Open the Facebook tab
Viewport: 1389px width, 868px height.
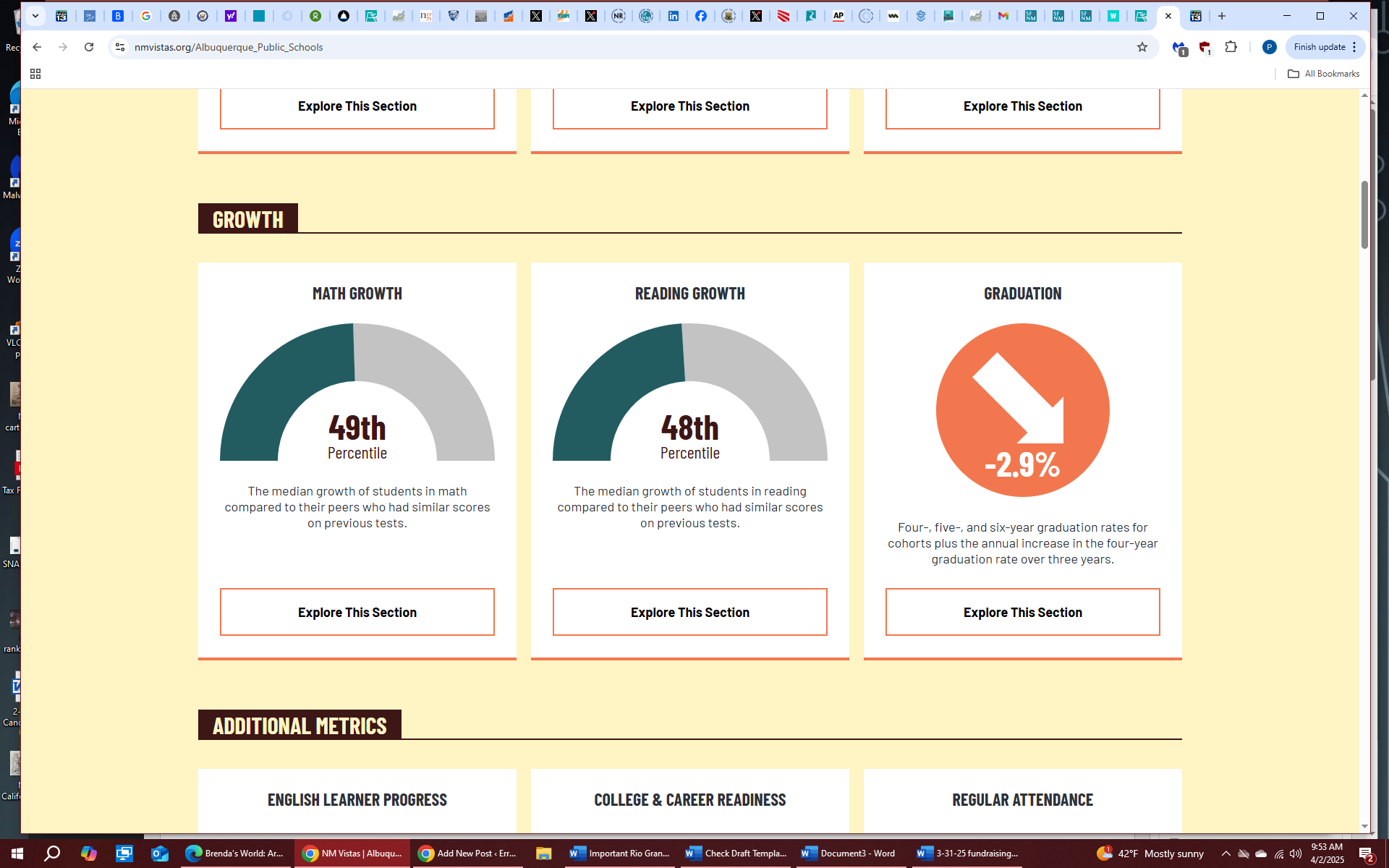click(701, 16)
